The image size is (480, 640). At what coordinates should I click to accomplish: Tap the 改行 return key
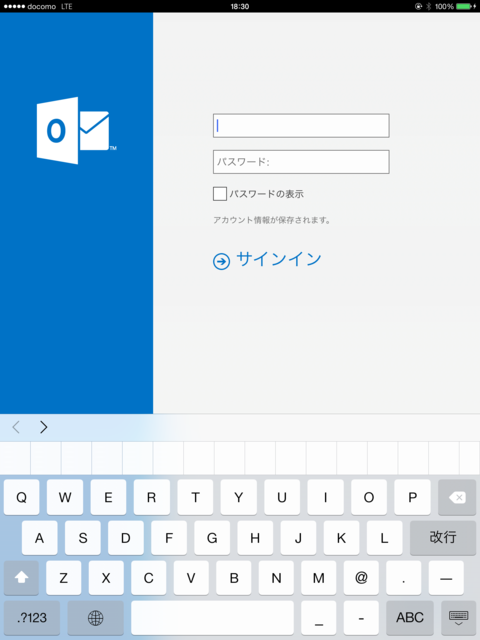[443, 538]
